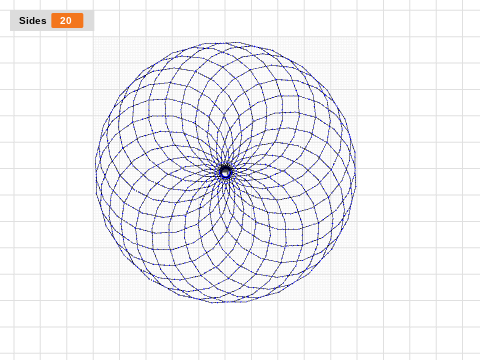Click empty grid area below the Sides monitor
The height and width of the screenshot is (360, 480).
[50, 100]
